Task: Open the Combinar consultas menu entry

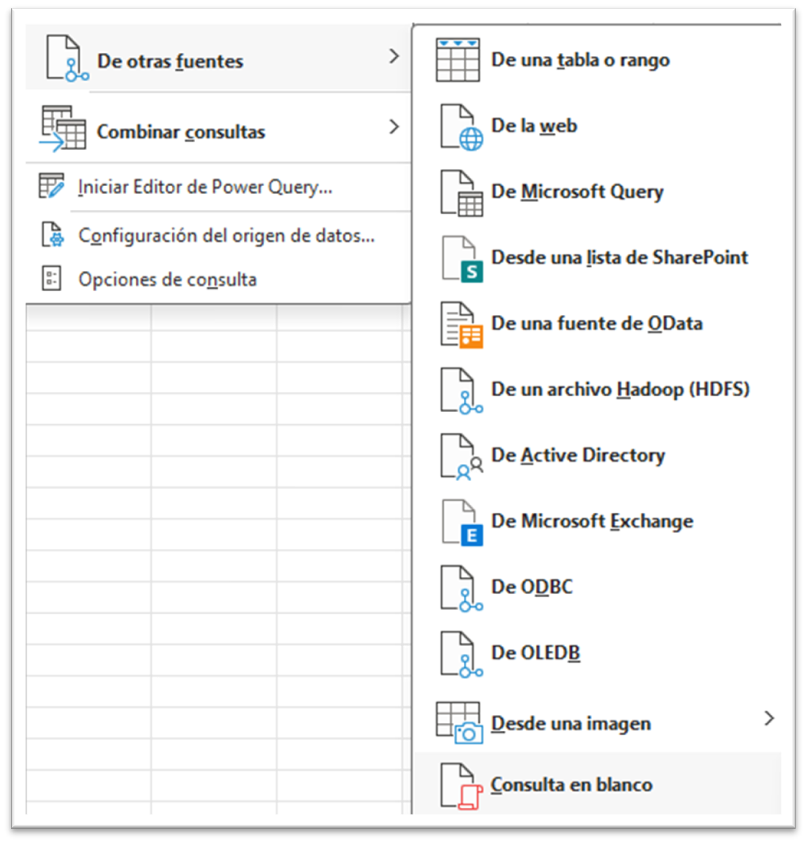Action: point(218,128)
